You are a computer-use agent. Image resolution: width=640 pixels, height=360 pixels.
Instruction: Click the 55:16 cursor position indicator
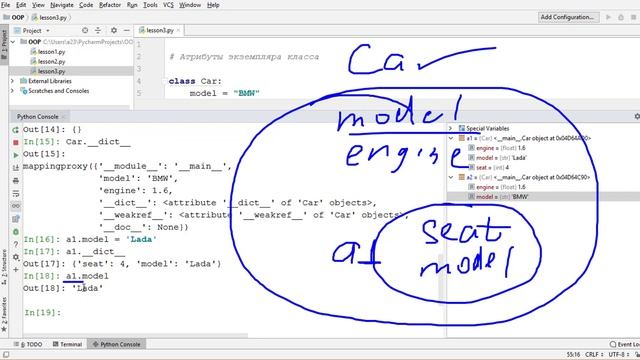(x=573, y=355)
